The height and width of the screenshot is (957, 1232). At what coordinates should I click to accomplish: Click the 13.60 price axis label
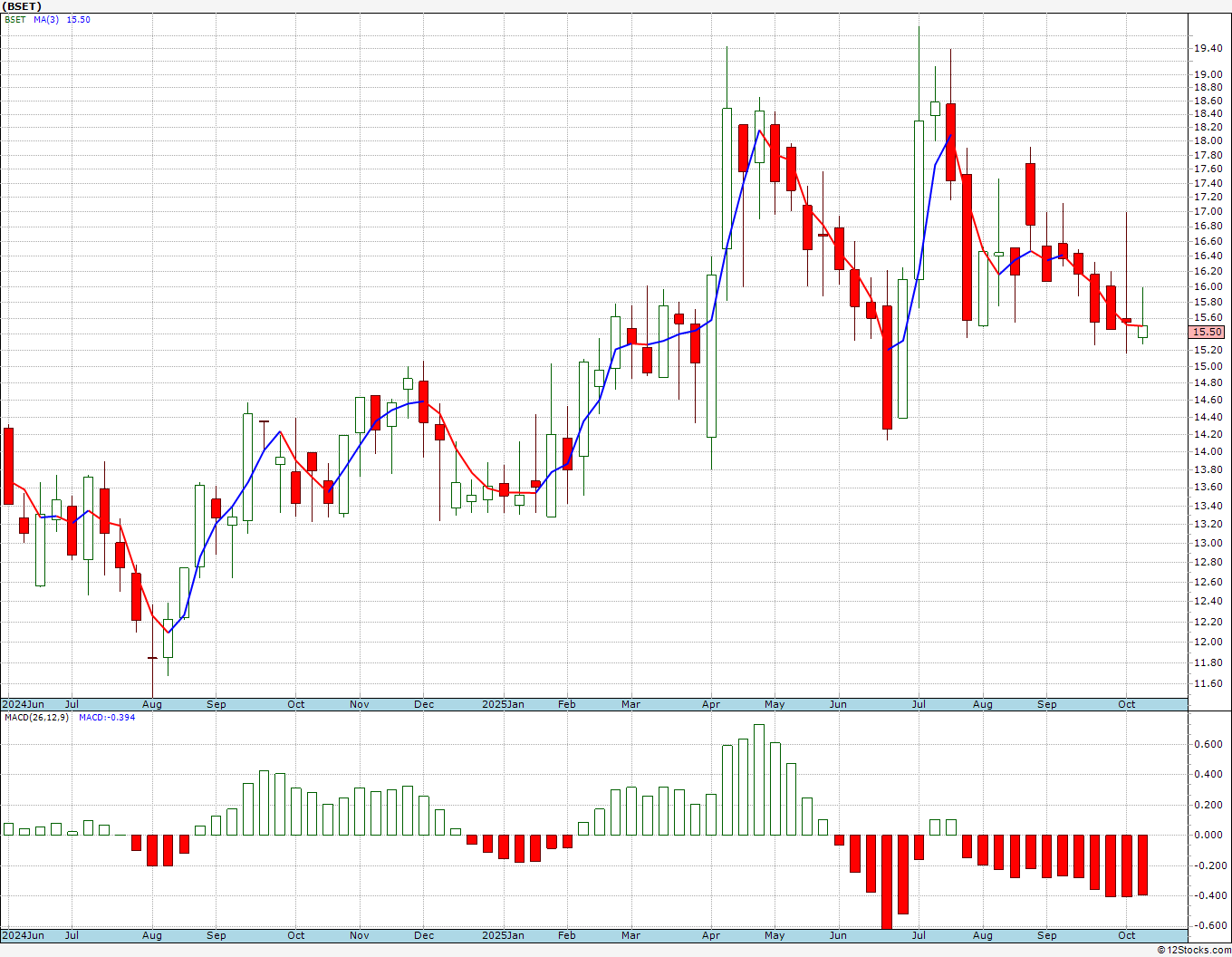(1208, 488)
